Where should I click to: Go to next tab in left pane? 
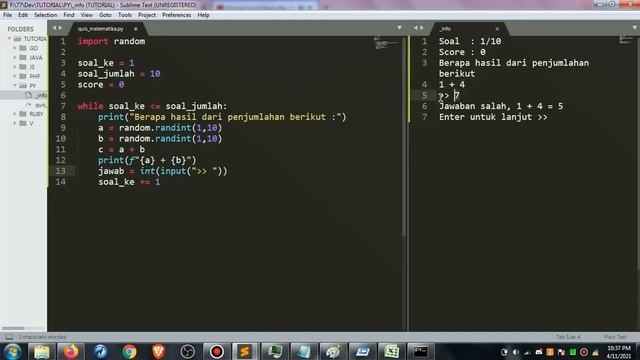click(60, 28)
